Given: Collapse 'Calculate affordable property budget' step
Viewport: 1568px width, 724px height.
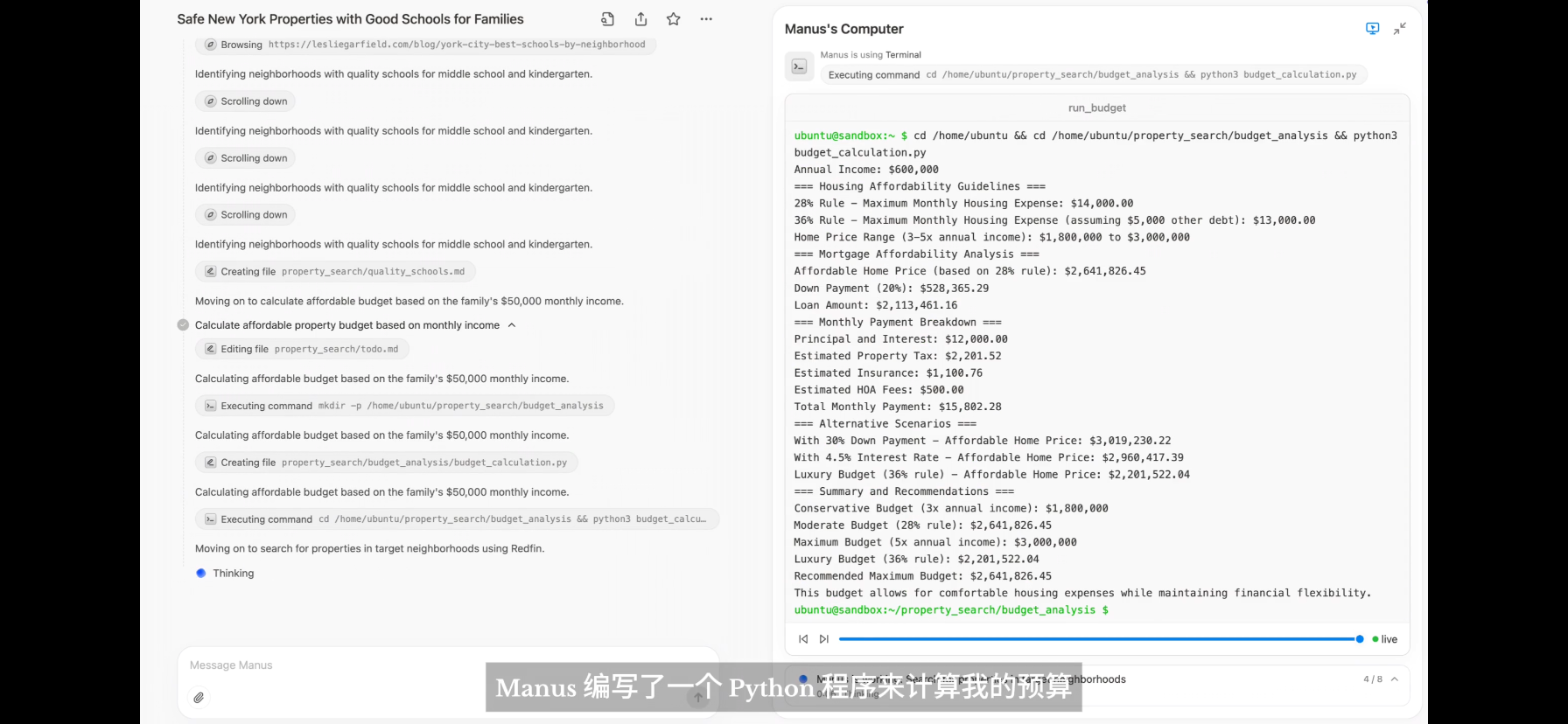Looking at the screenshot, I should pyautogui.click(x=512, y=325).
